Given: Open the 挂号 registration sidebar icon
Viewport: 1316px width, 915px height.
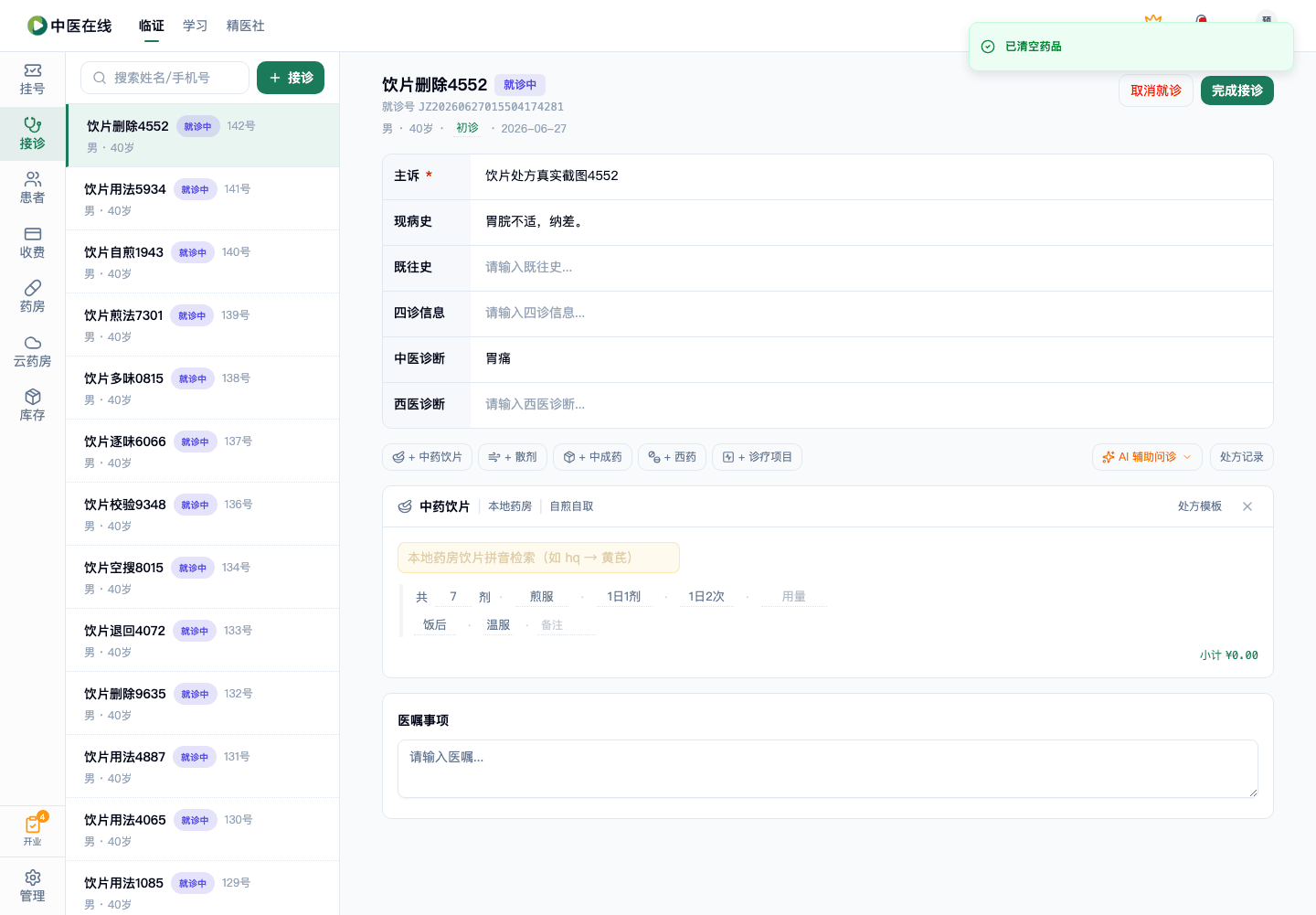Looking at the screenshot, I should tap(32, 80).
